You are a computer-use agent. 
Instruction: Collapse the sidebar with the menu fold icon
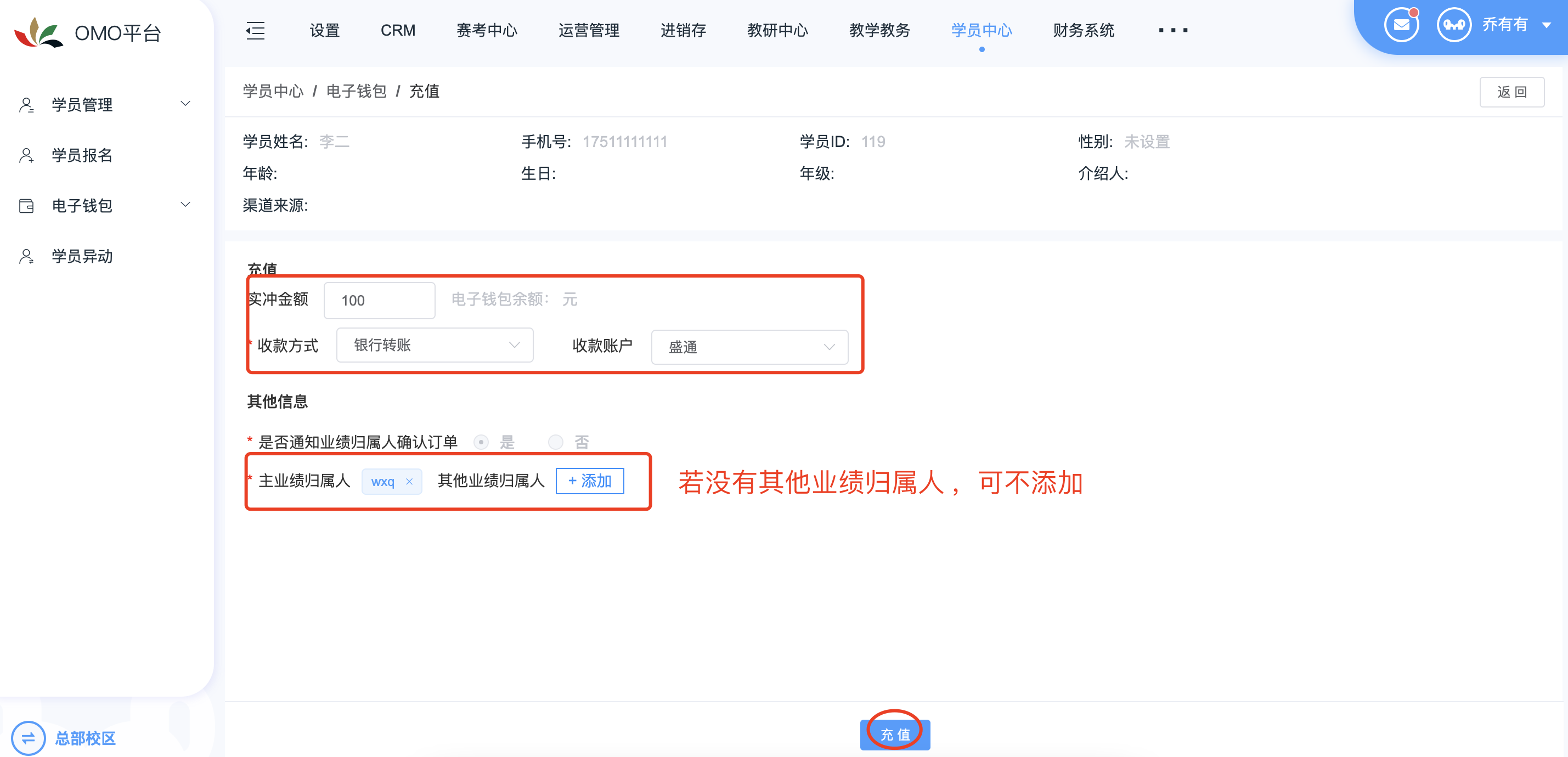pos(255,30)
